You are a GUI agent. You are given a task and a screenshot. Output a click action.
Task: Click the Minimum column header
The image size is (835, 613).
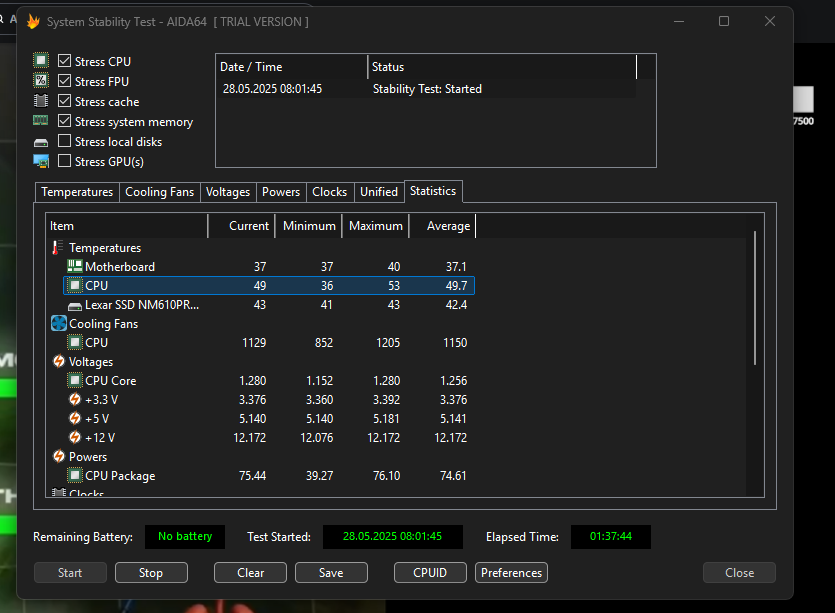pyautogui.click(x=308, y=226)
